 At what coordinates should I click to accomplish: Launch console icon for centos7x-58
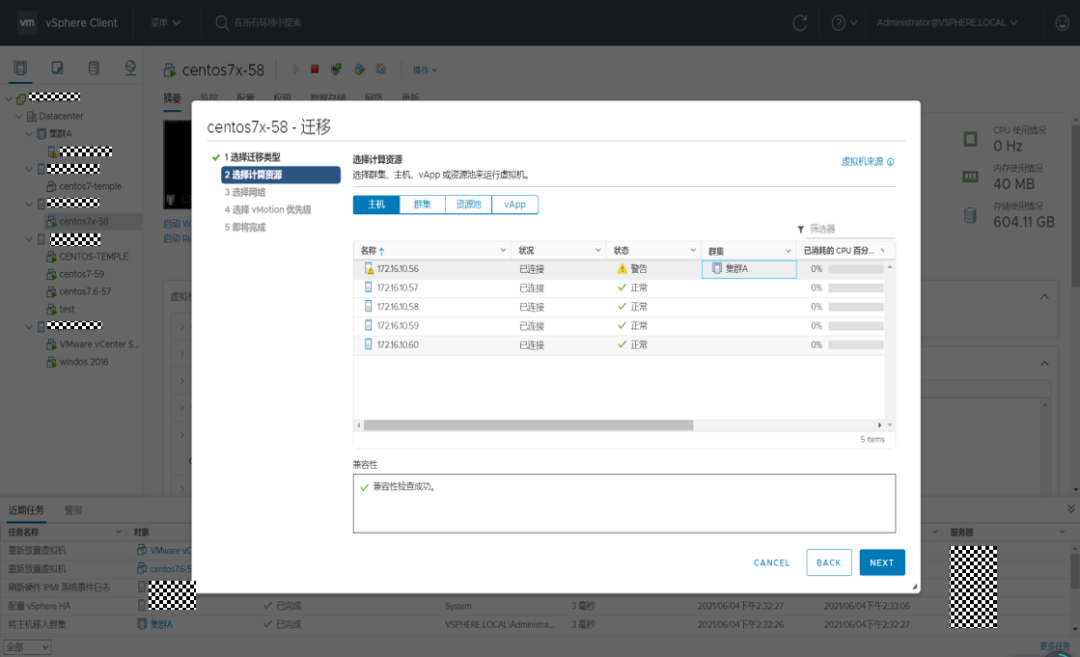point(336,69)
